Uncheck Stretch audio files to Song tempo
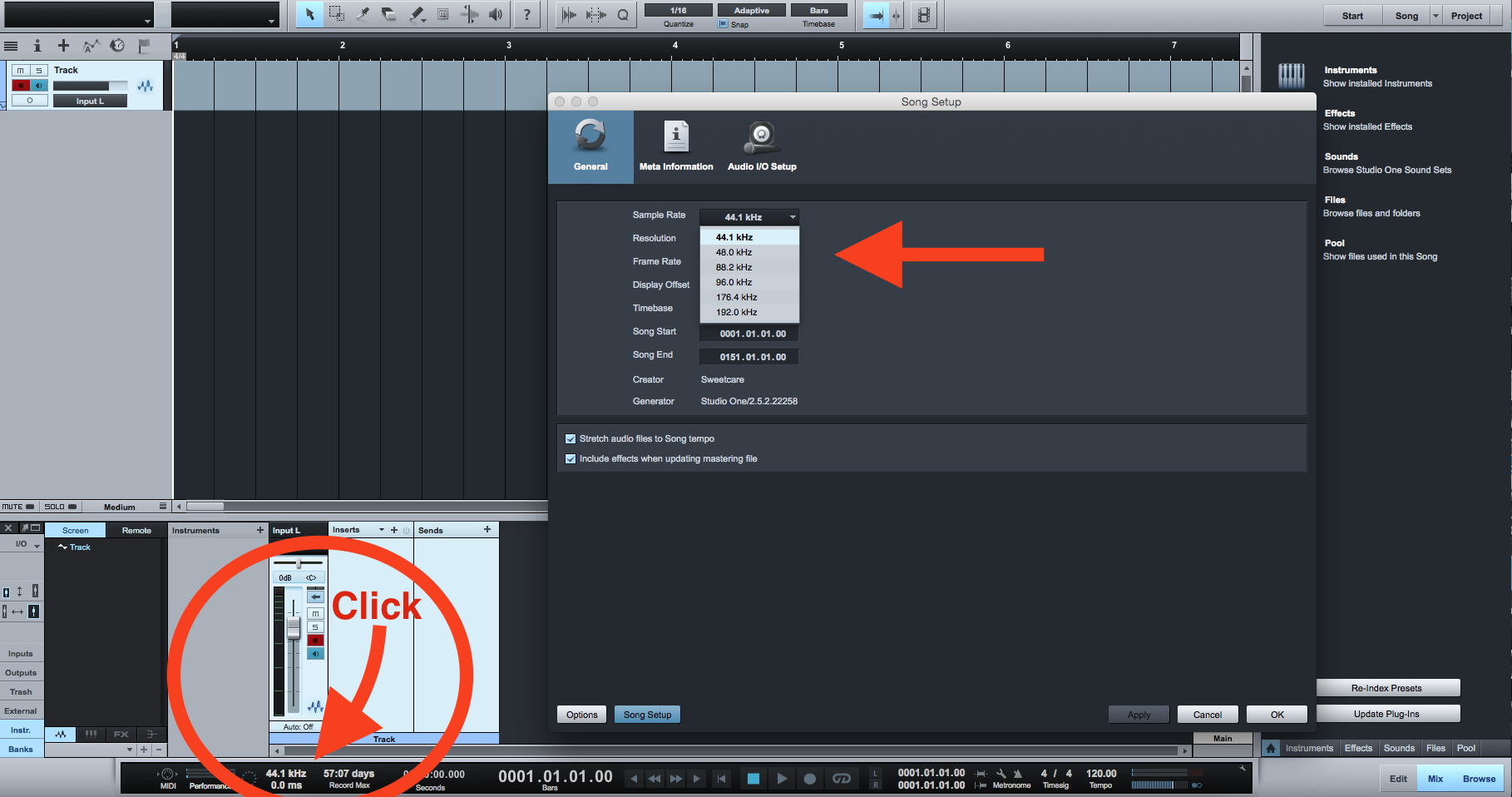Screen dimensions: 1512x797 pyautogui.click(x=571, y=438)
